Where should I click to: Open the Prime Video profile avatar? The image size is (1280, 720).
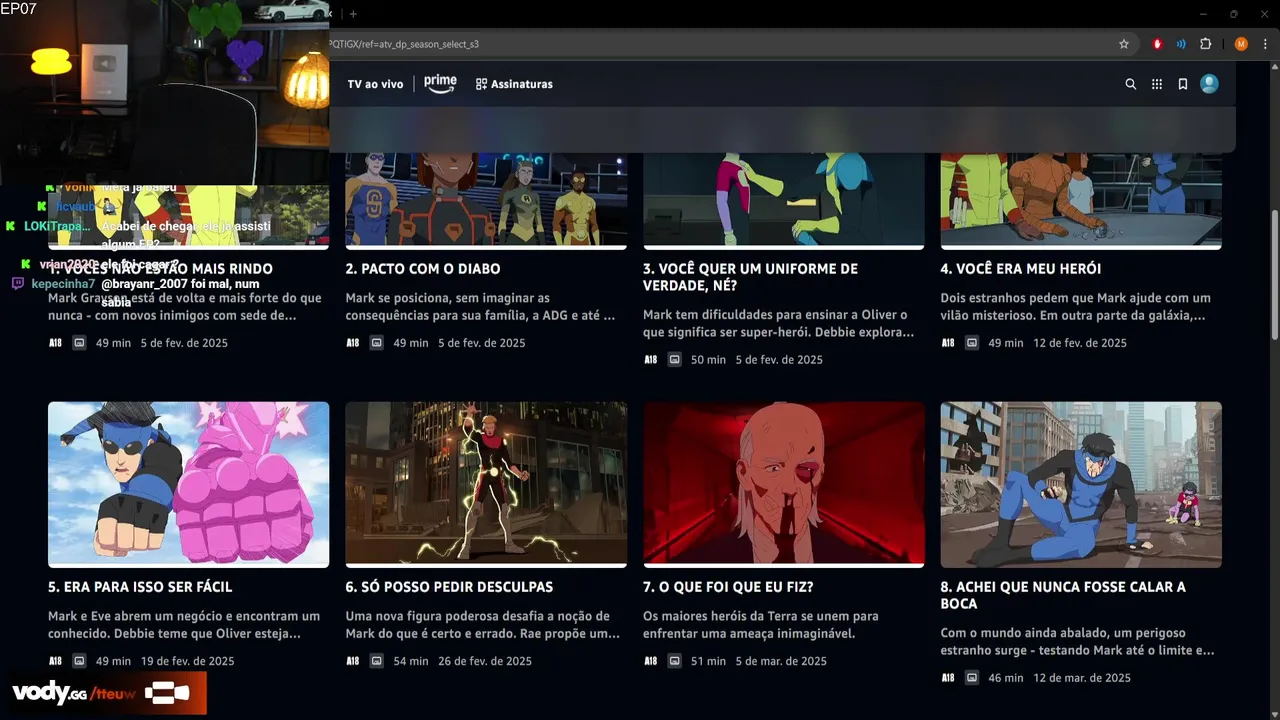[x=1209, y=84]
